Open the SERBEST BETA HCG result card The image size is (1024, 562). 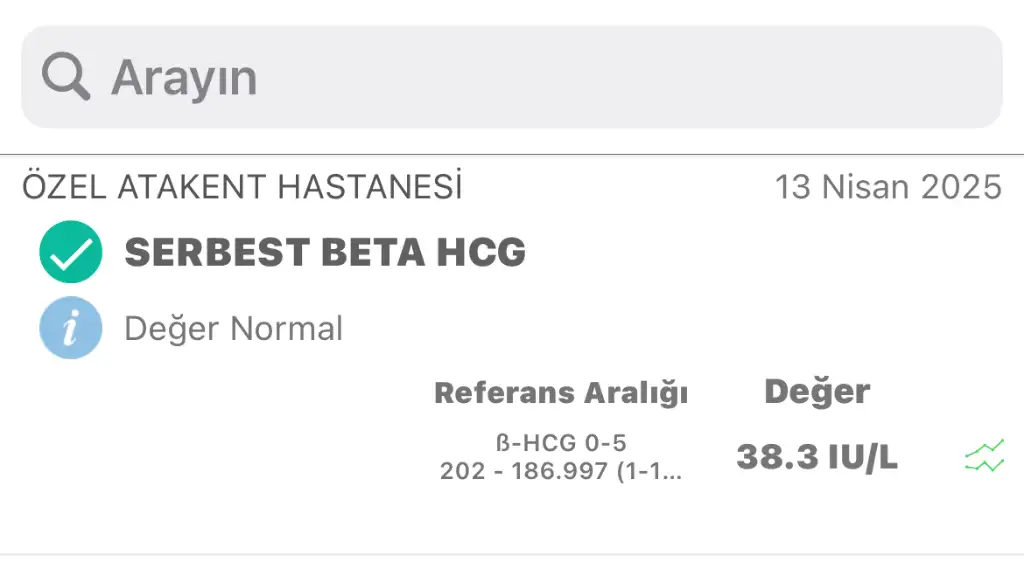click(512, 356)
